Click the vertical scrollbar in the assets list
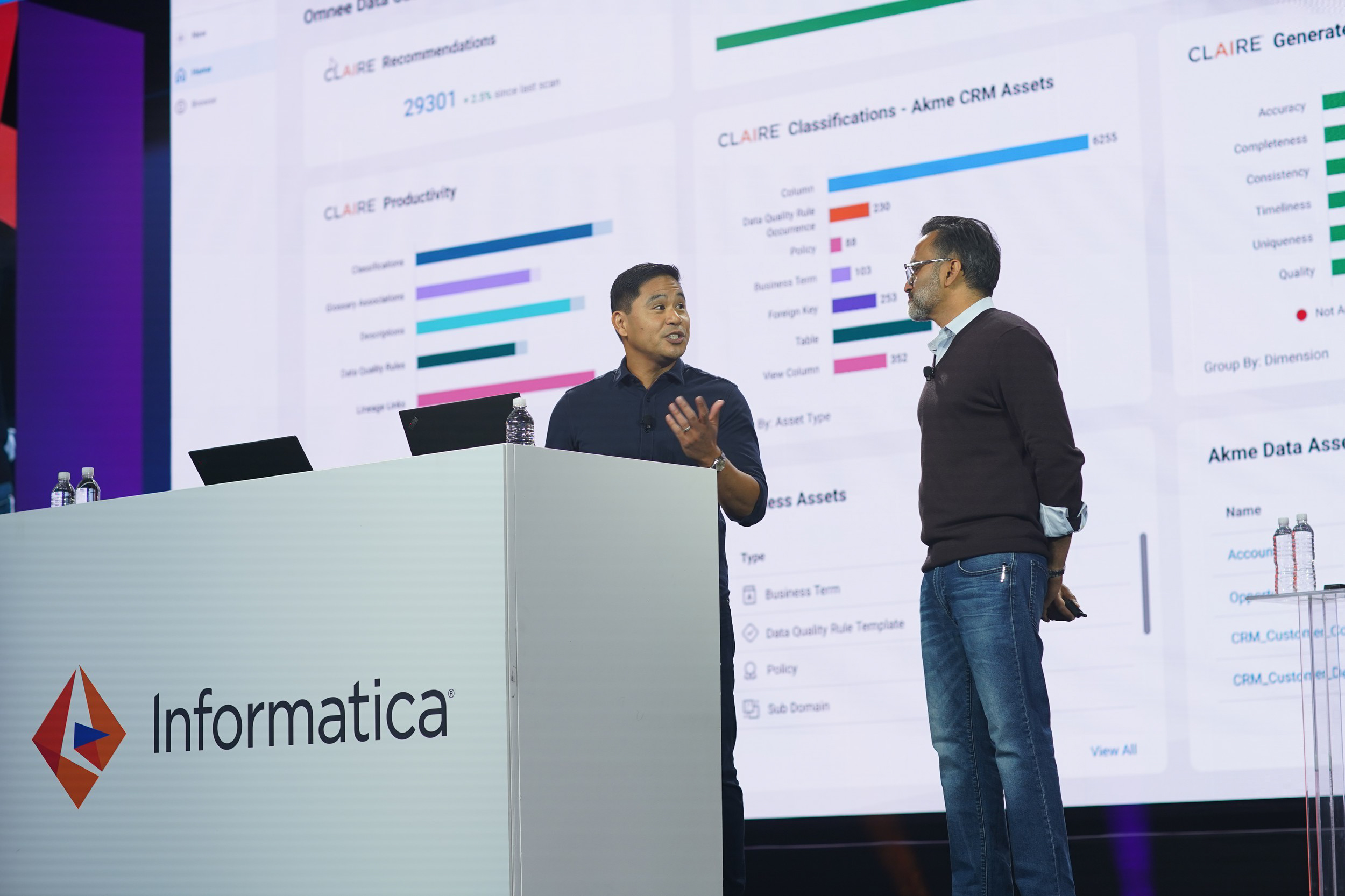The width and height of the screenshot is (1345, 896). (1145, 583)
